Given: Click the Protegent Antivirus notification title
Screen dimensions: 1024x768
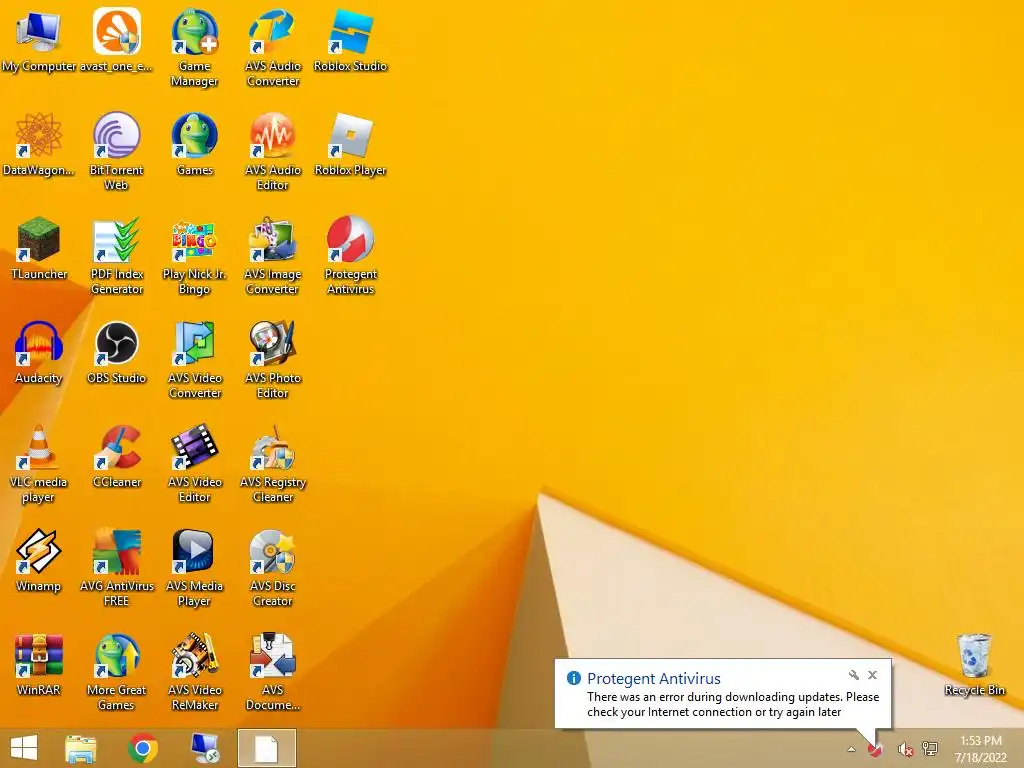Looking at the screenshot, I should [654, 679].
